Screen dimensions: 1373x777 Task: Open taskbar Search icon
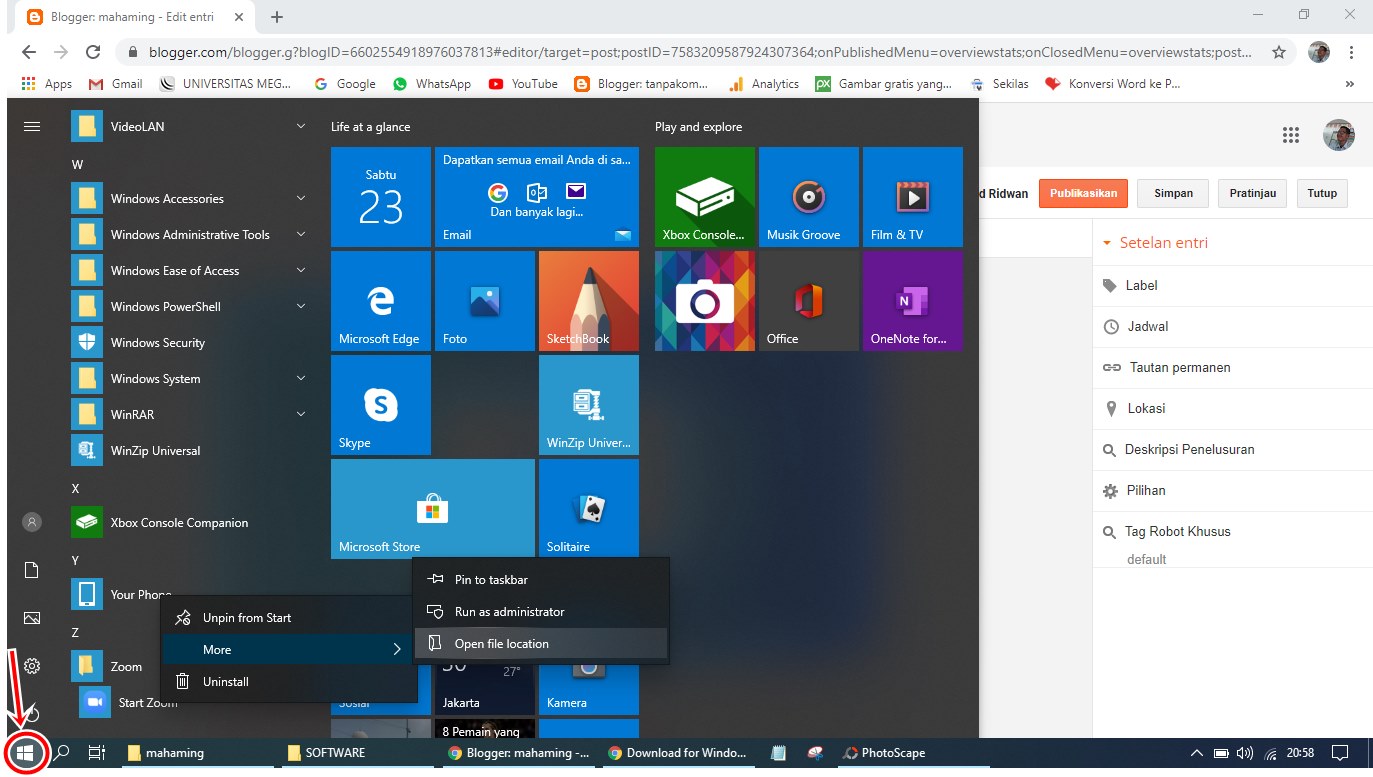tap(61, 753)
